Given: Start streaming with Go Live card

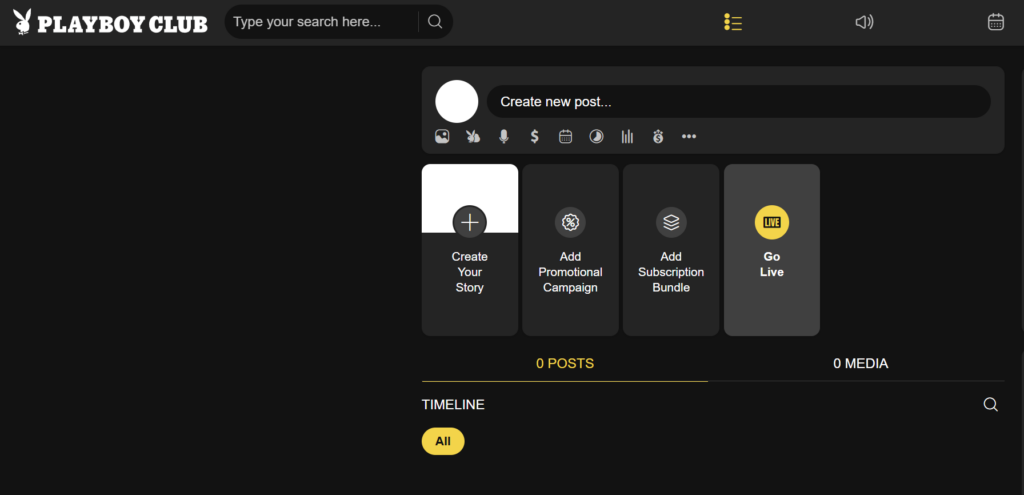Looking at the screenshot, I should [x=772, y=250].
